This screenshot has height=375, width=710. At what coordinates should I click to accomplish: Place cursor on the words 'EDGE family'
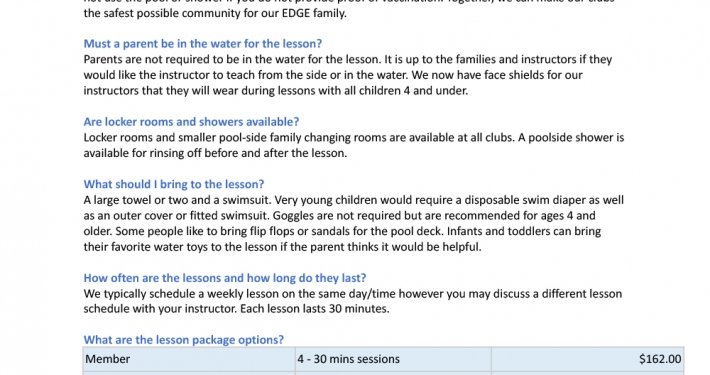[313, 13]
